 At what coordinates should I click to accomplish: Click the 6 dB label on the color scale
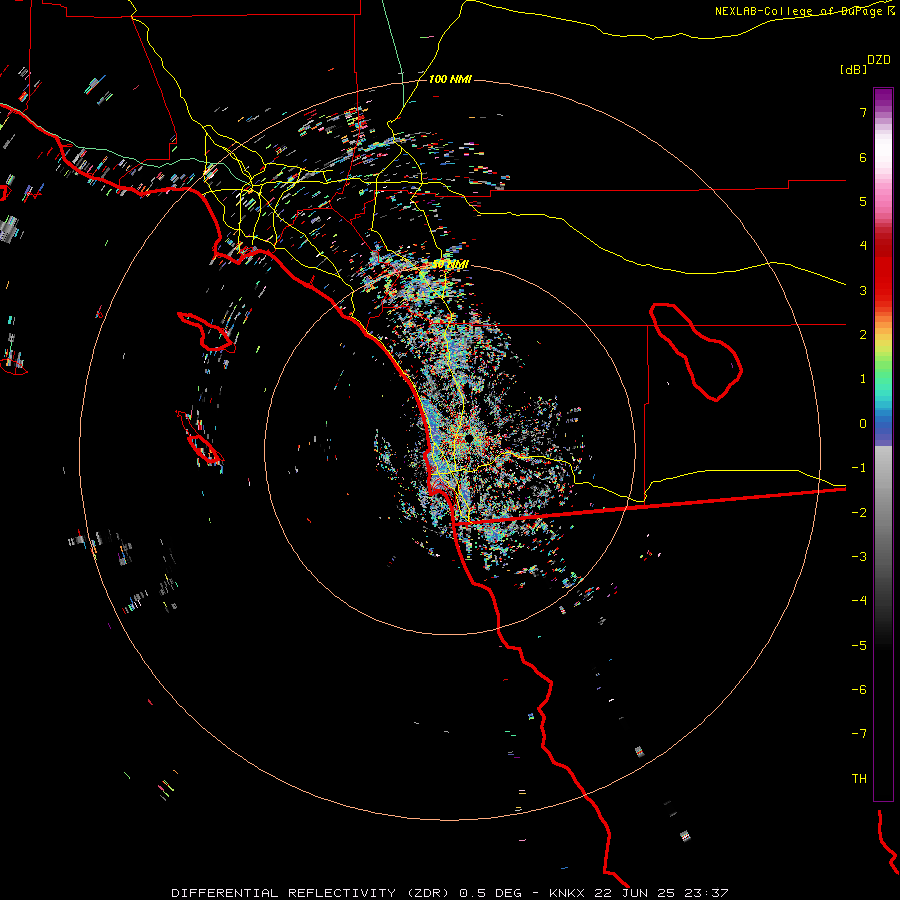863,157
